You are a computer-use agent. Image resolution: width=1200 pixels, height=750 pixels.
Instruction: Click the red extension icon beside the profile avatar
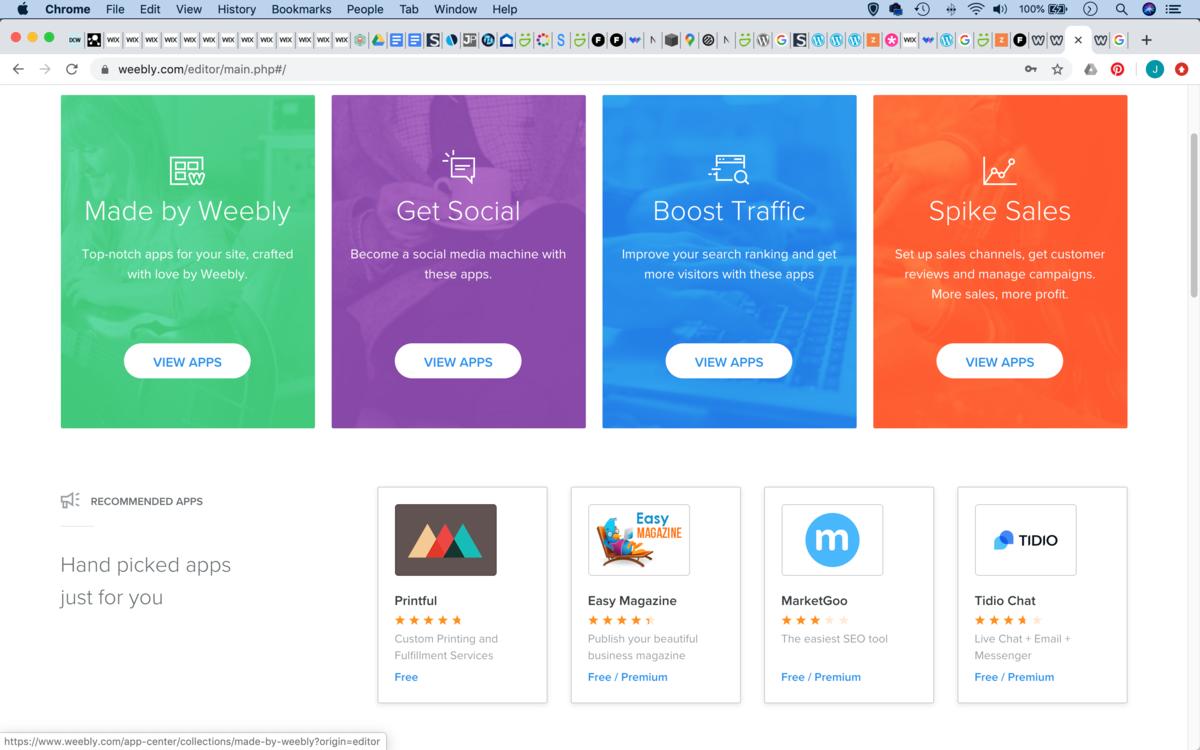tap(1182, 69)
